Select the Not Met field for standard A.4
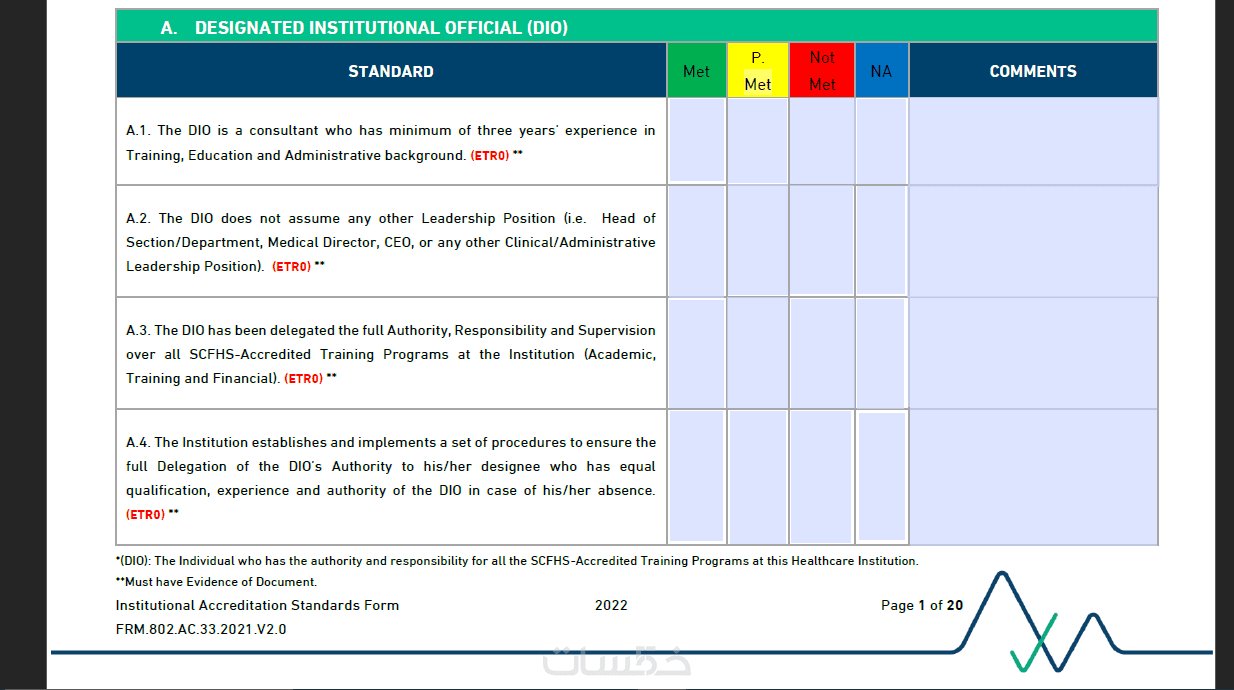This screenshot has height=690, width=1234. (x=822, y=477)
